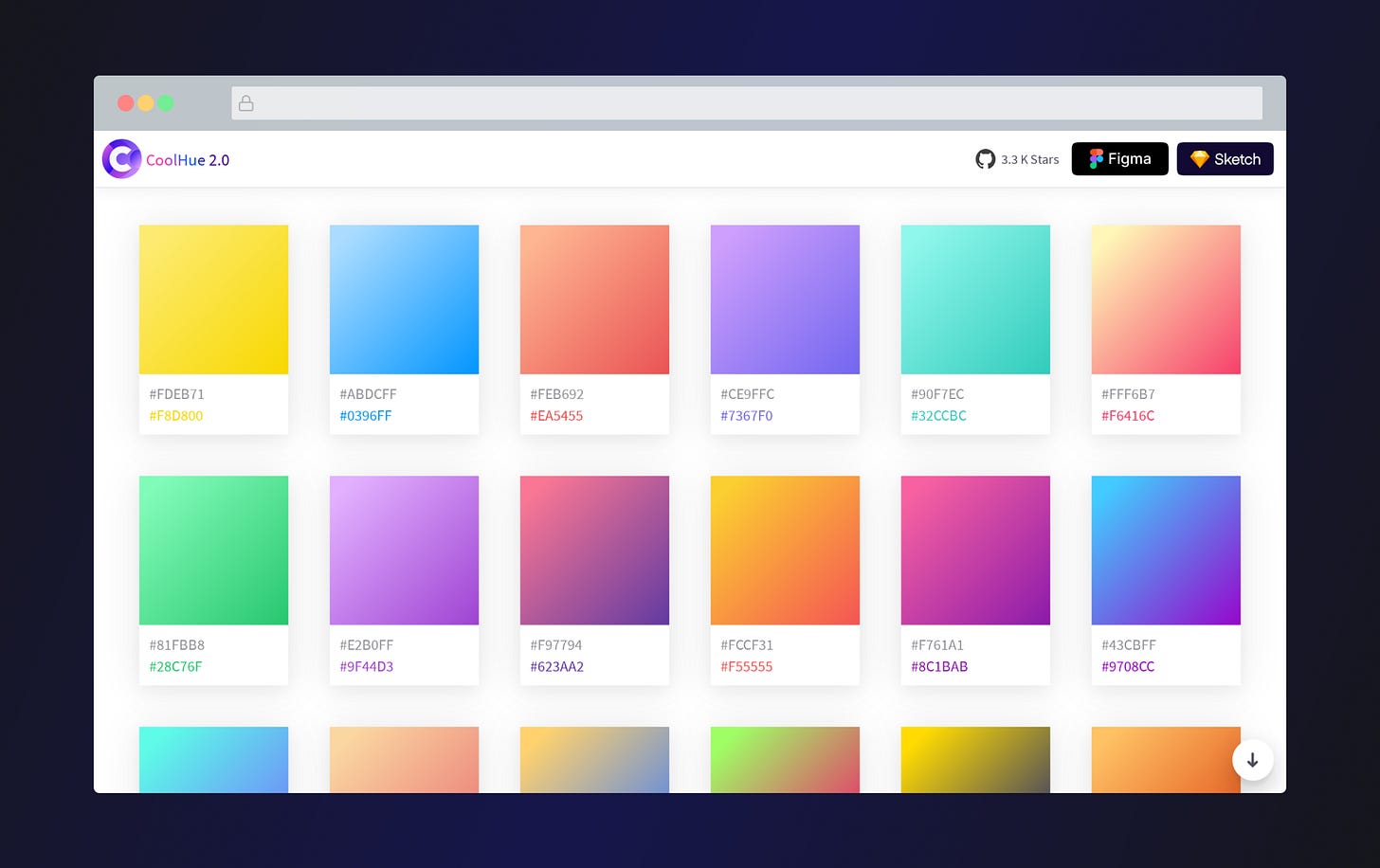The width and height of the screenshot is (1380, 868).
Task: Pick the teal #90F7EC gradient swatch
Action: coord(976,299)
